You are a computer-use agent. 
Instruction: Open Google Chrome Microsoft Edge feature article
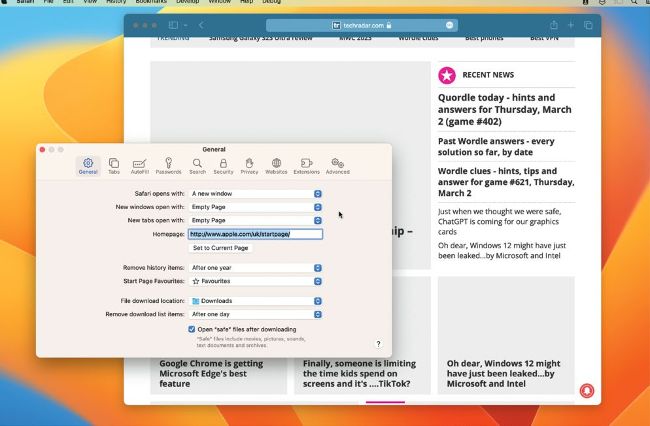tap(211, 373)
